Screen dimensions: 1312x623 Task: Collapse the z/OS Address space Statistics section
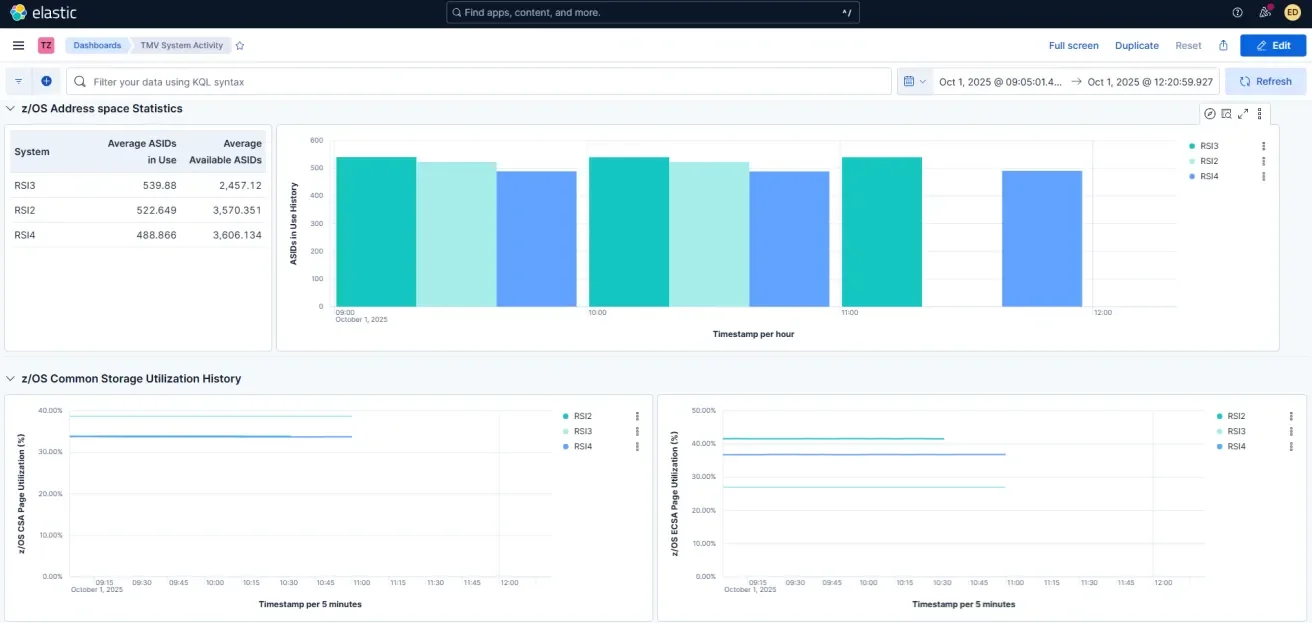click(11, 109)
